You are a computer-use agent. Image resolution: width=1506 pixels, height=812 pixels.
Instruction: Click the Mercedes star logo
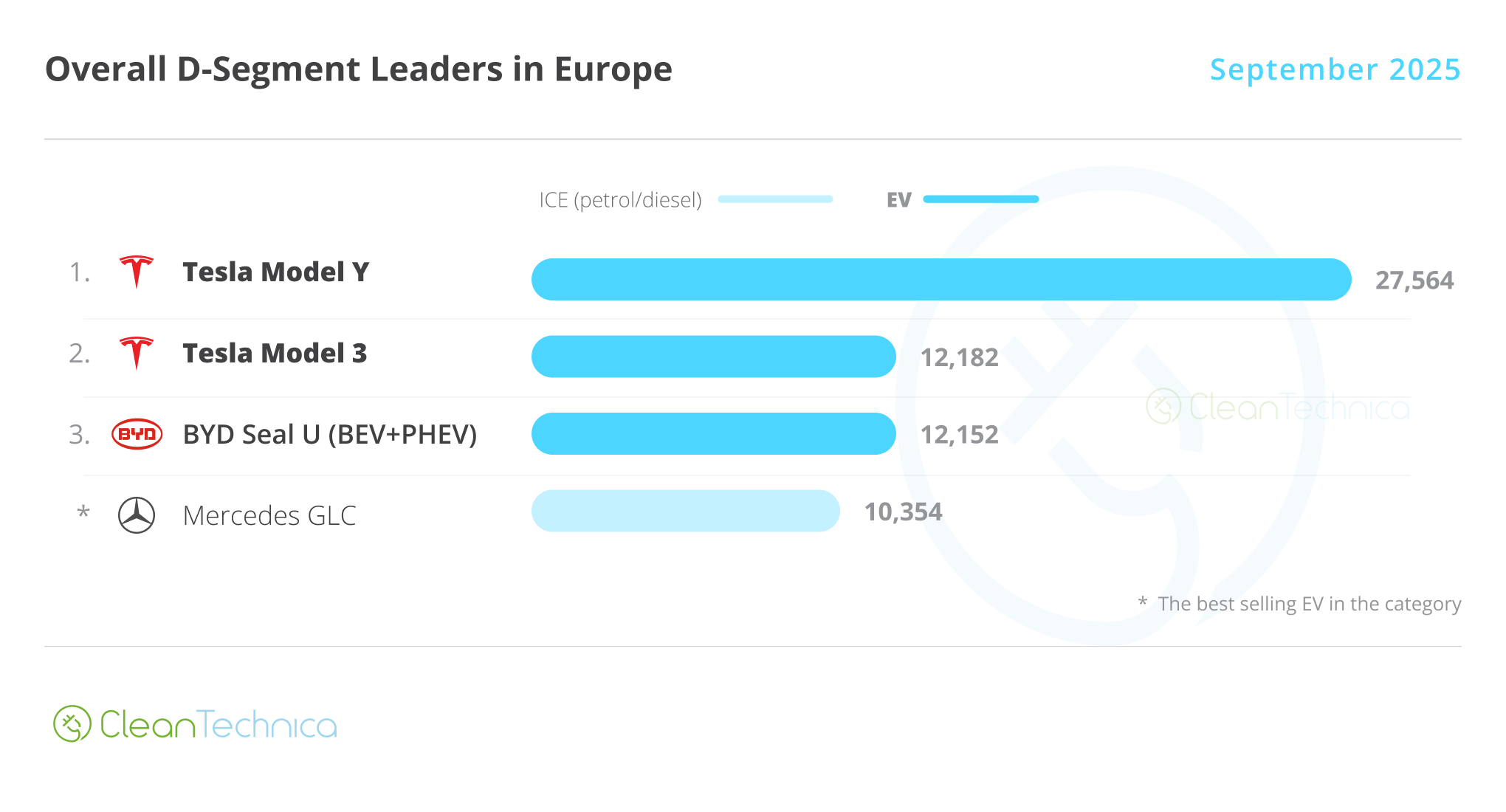[137, 515]
